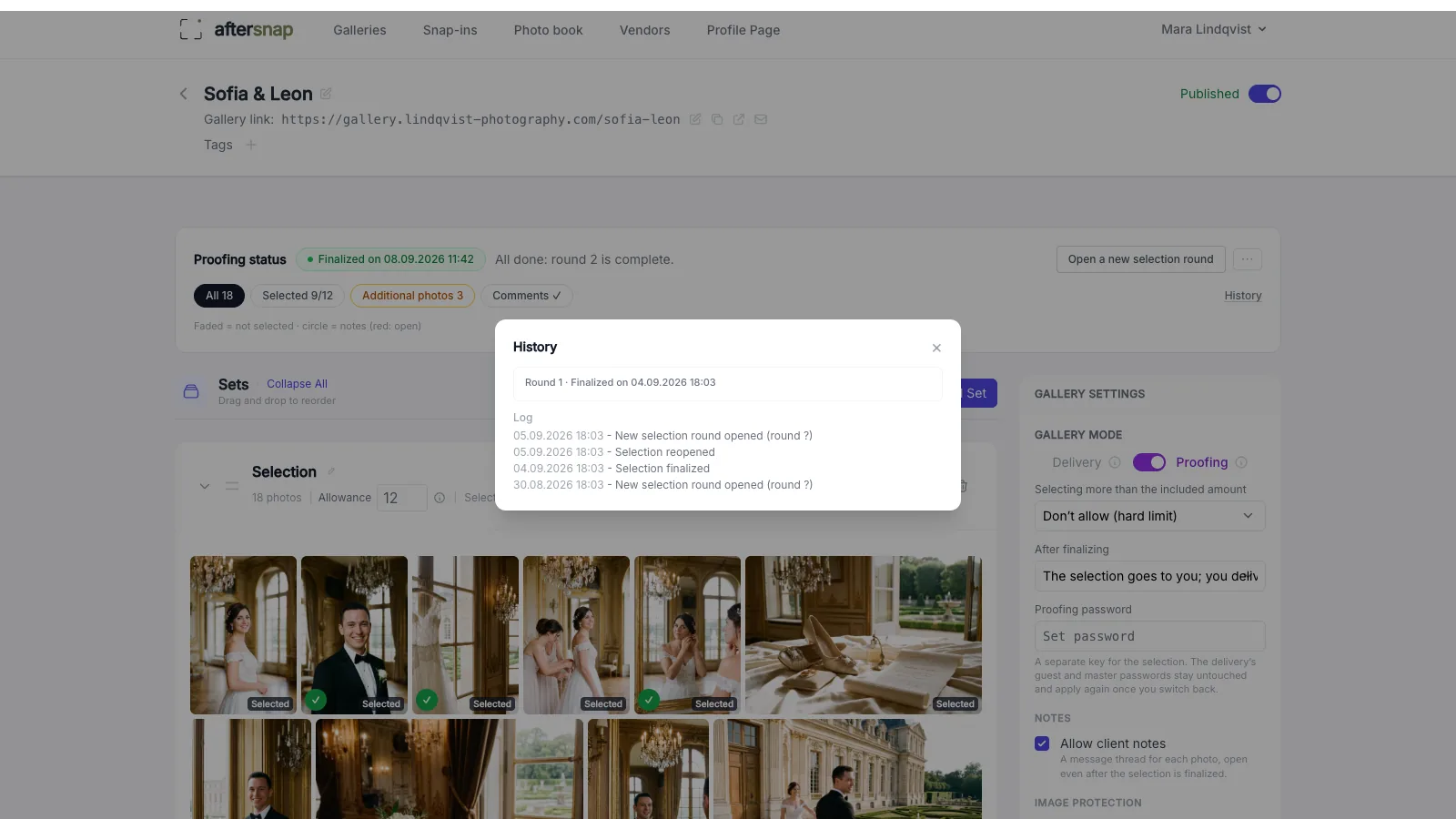Open the Don't allow (hard limit) dropdown

(1149, 516)
